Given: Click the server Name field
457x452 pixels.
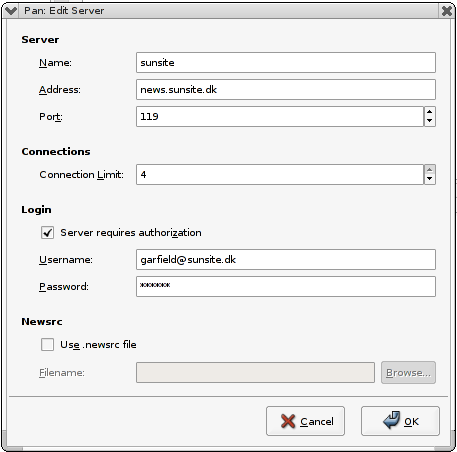Looking at the screenshot, I should pyautogui.click(x=286, y=62).
